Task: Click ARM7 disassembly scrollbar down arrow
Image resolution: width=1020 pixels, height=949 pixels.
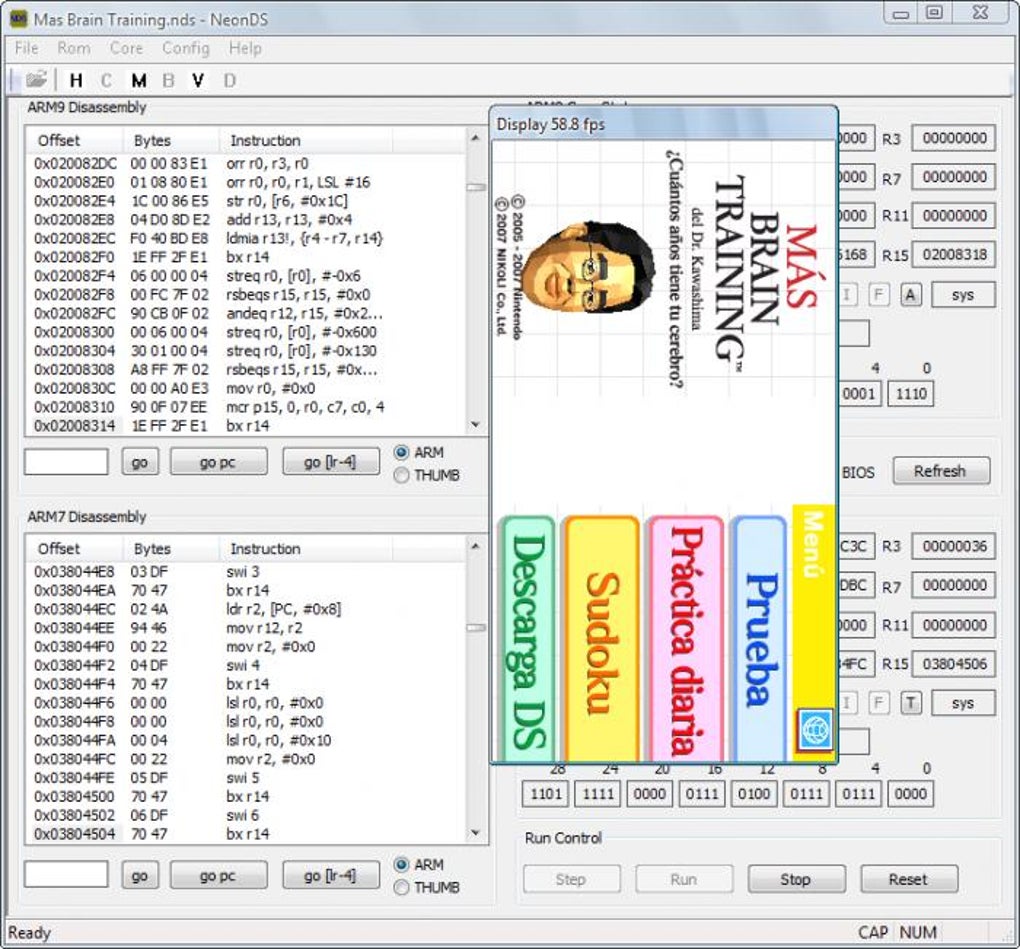Action: pyautogui.click(x=476, y=833)
